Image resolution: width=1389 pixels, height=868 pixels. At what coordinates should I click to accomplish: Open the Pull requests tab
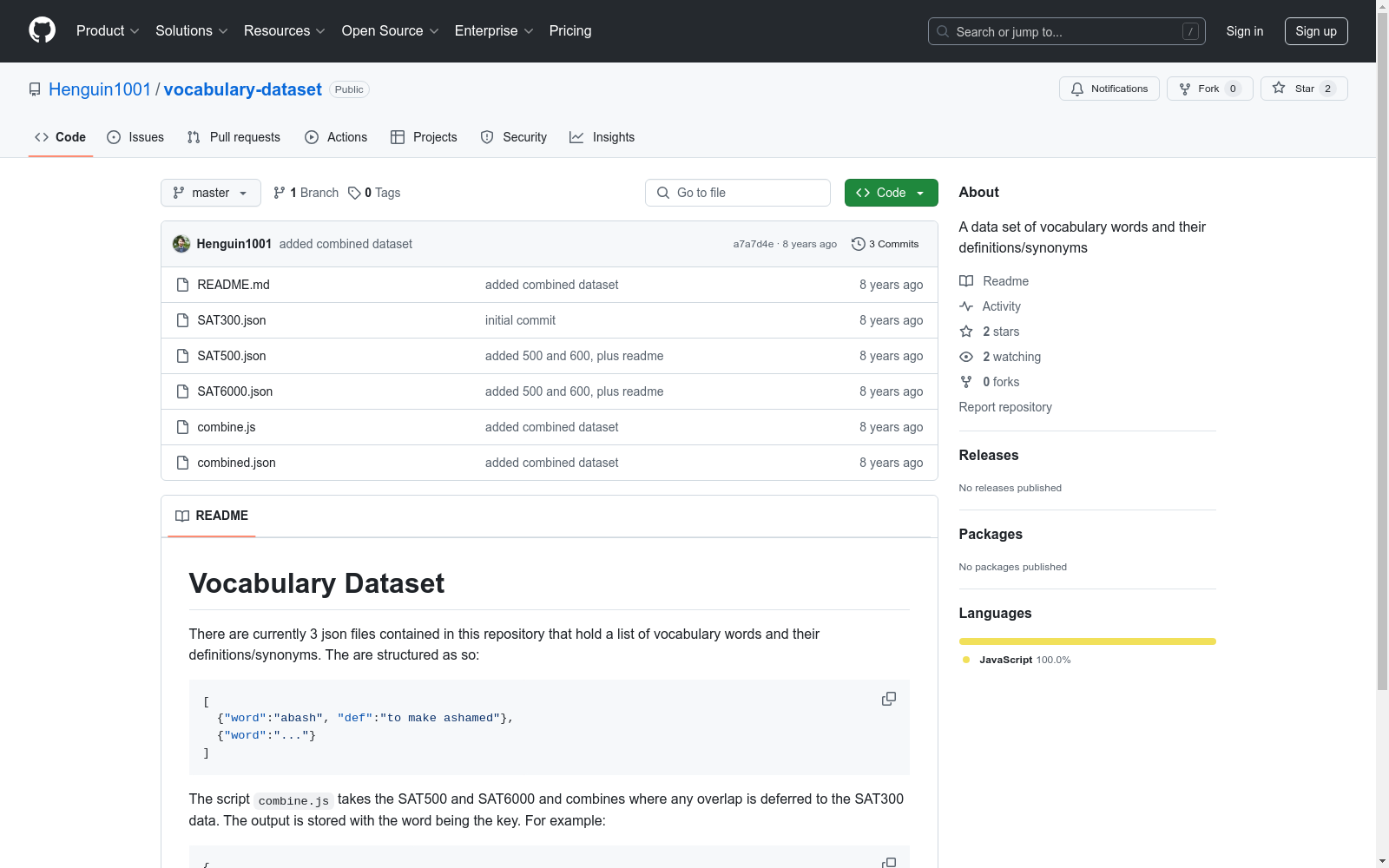[x=234, y=137]
